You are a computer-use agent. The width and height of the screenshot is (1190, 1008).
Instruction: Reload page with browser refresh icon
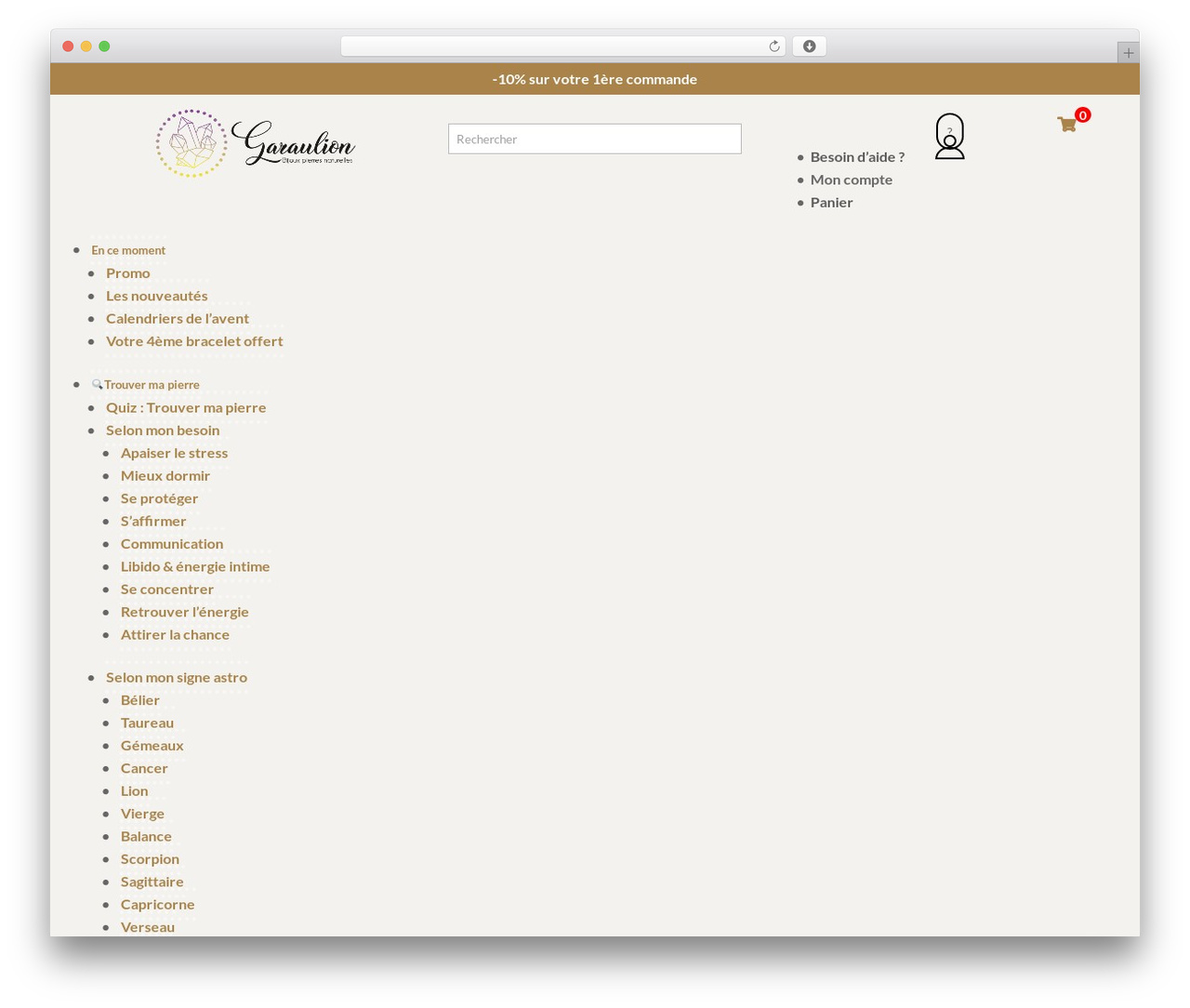(773, 46)
